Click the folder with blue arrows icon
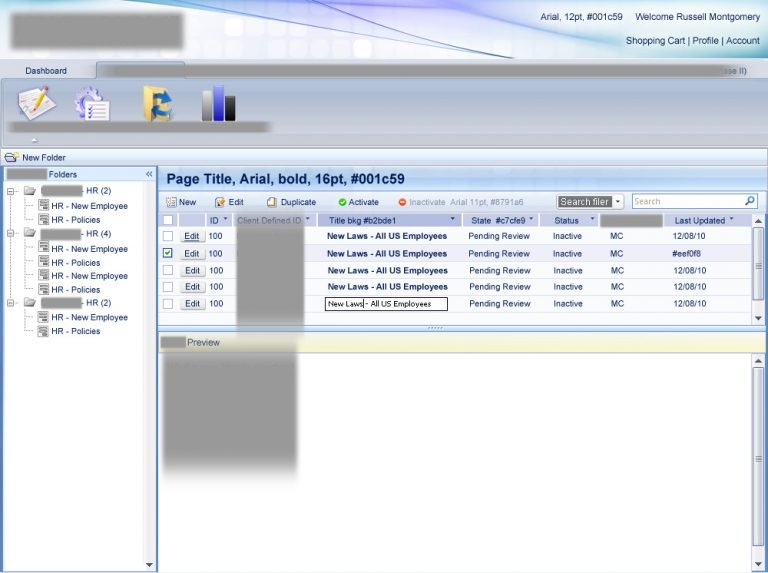The width and height of the screenshot is (768, 573). tap(157, 103)
